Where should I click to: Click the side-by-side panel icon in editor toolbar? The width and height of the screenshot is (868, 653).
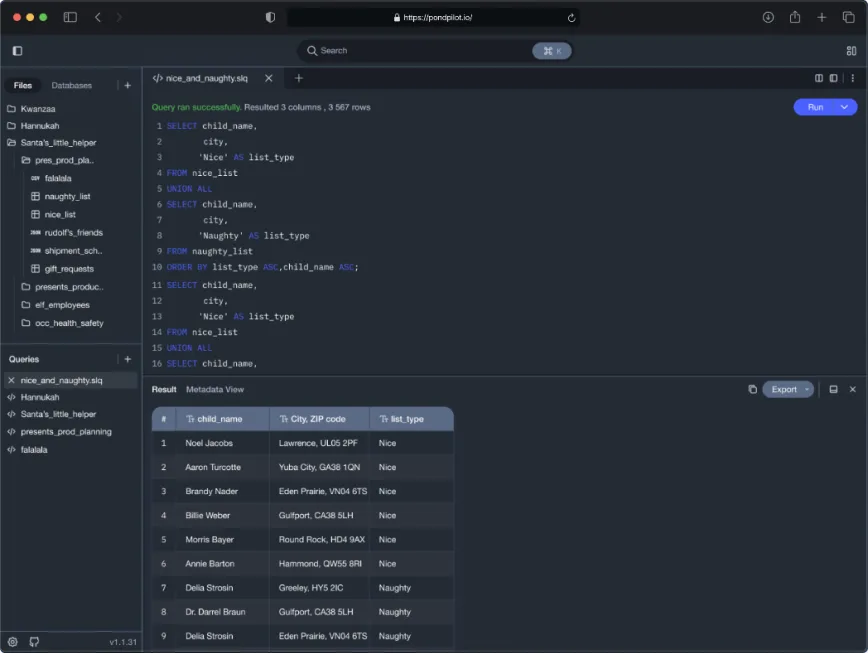tap(833, 78)
